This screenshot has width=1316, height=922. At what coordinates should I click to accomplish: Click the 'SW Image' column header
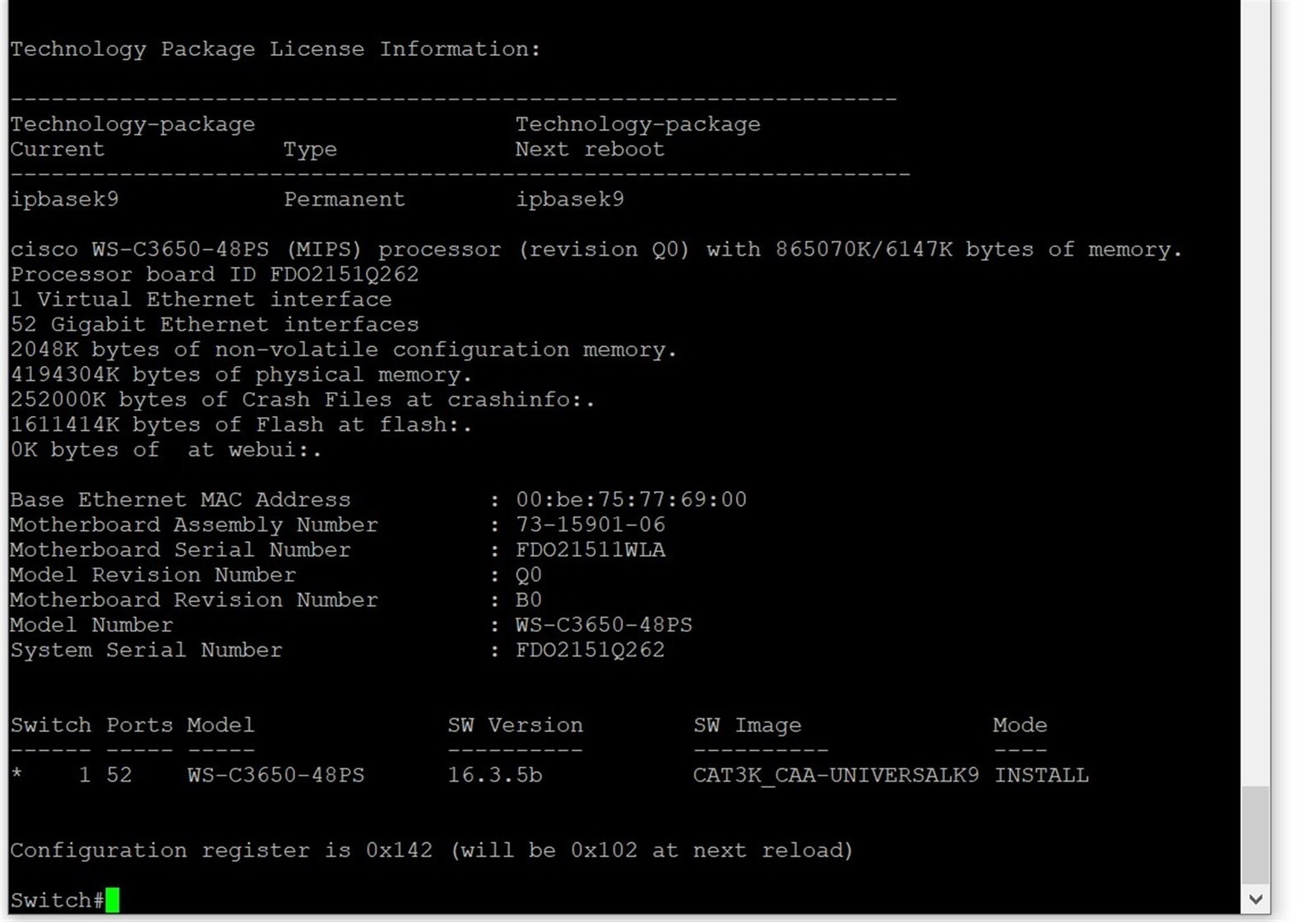[x=747, y=725]
